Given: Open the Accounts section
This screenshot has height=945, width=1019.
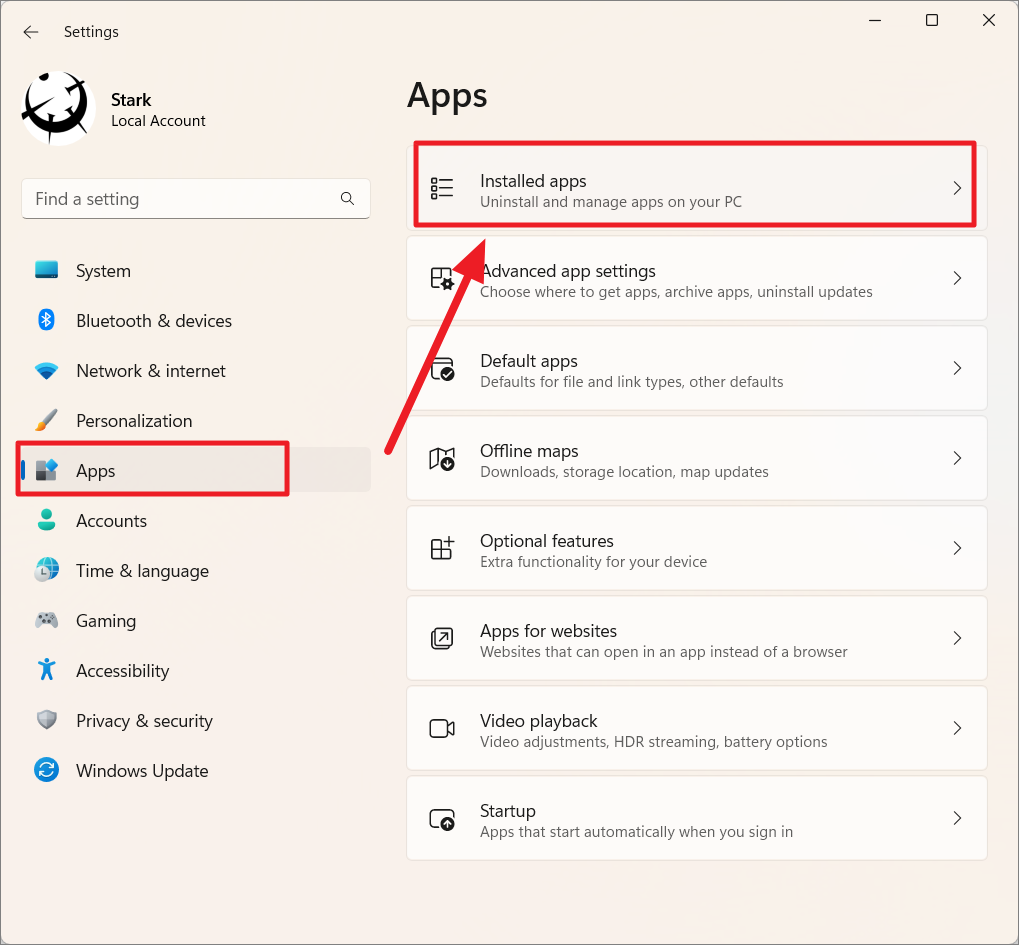Looking at the screenshot, I should coord(110,520).
